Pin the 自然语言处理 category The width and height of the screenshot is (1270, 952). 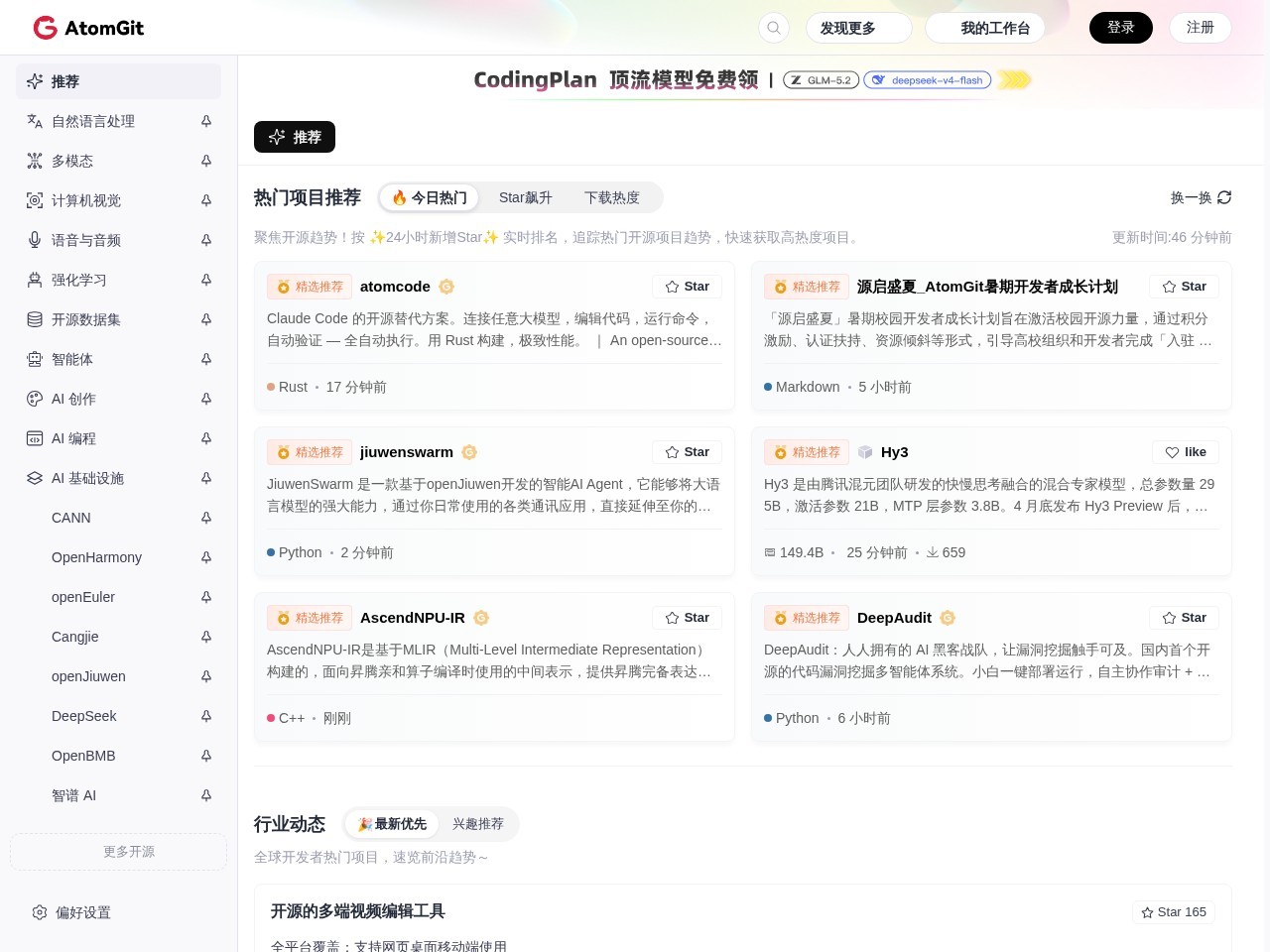click(206, 121)
